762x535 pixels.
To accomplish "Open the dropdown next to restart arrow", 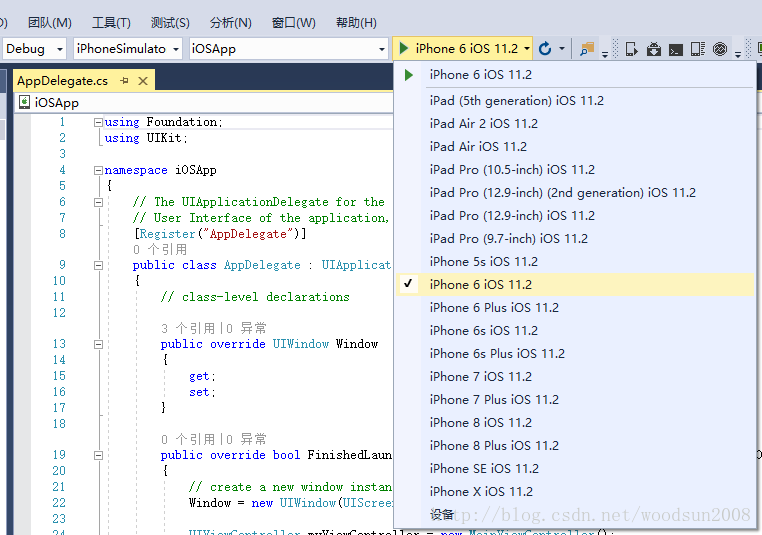I will click(562, 49).
